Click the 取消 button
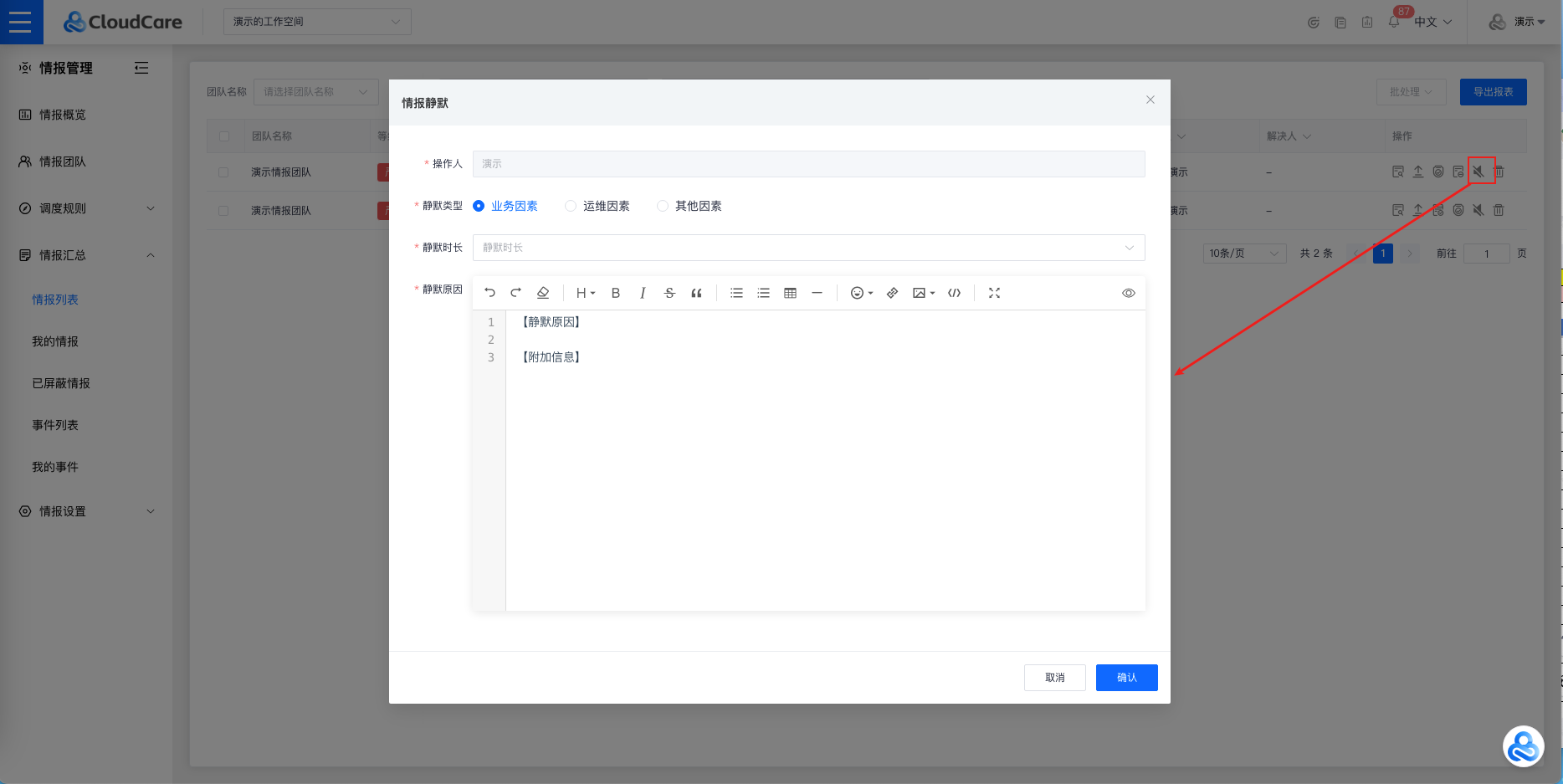 pos(1054,678)
